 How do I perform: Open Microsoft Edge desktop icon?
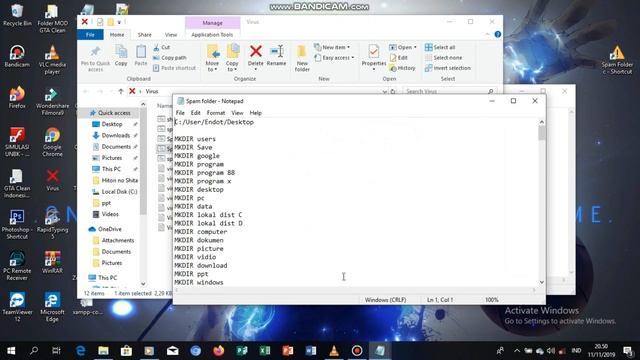52,307
